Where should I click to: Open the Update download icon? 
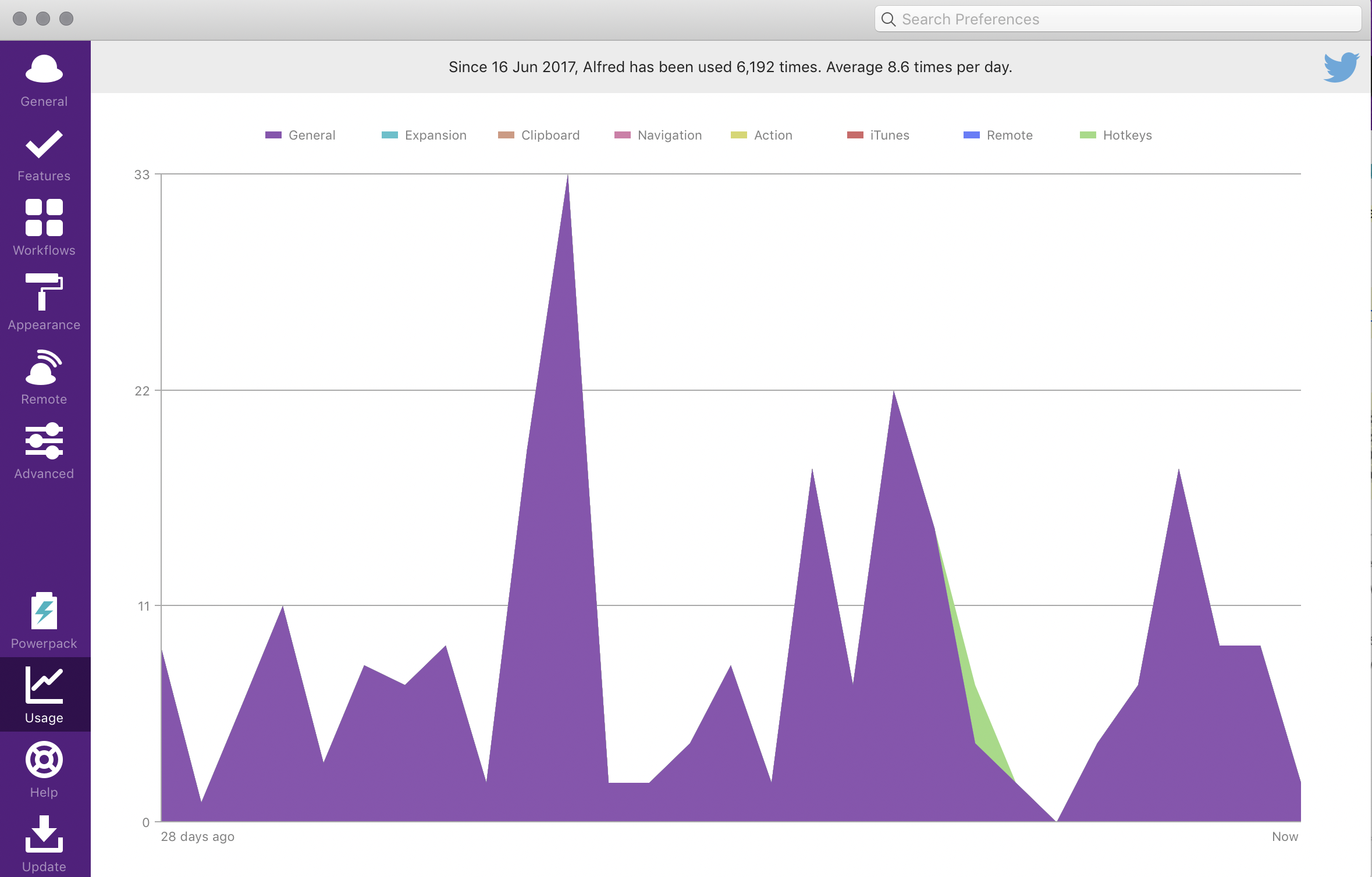[44, 834]
